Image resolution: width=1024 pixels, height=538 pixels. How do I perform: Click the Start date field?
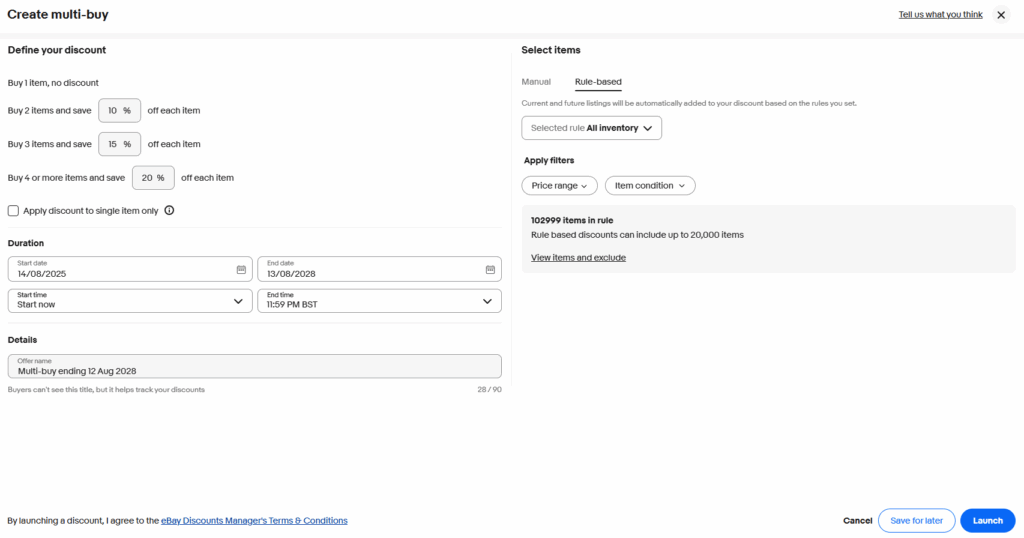[130, 269]
